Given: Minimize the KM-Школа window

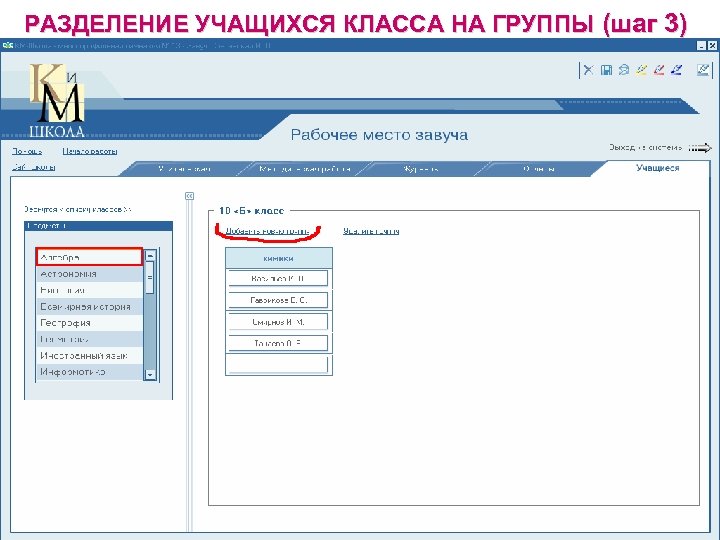Looking at the screenshot, I should [701, 45].
